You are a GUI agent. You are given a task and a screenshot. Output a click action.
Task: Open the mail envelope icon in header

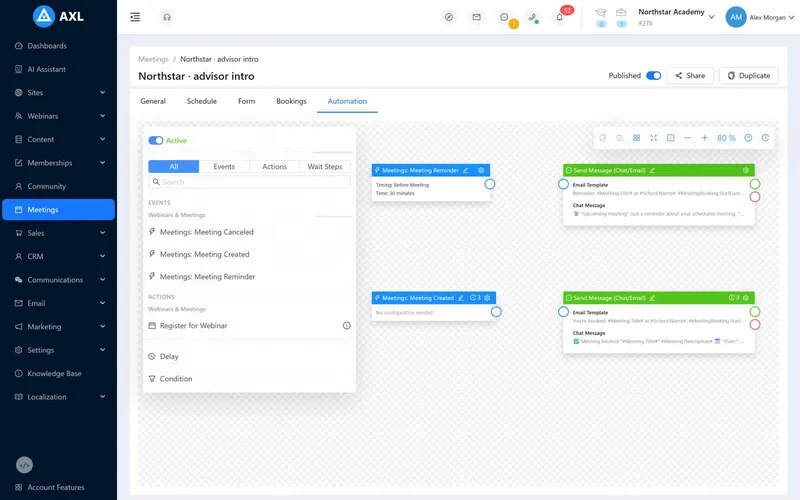[x=476, y=17]
